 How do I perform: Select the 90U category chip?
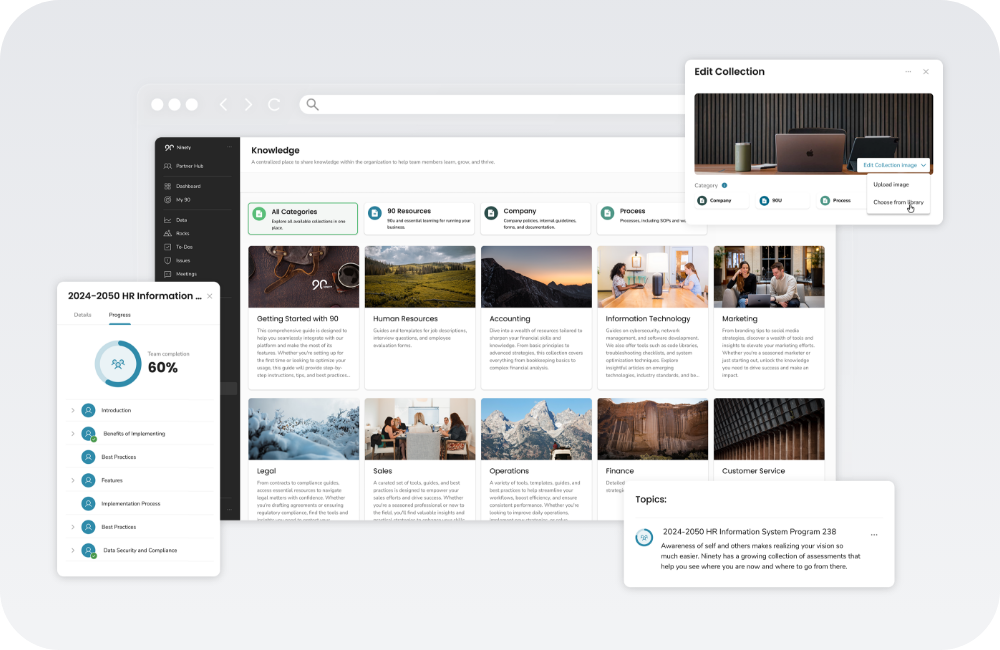(776, 200)
